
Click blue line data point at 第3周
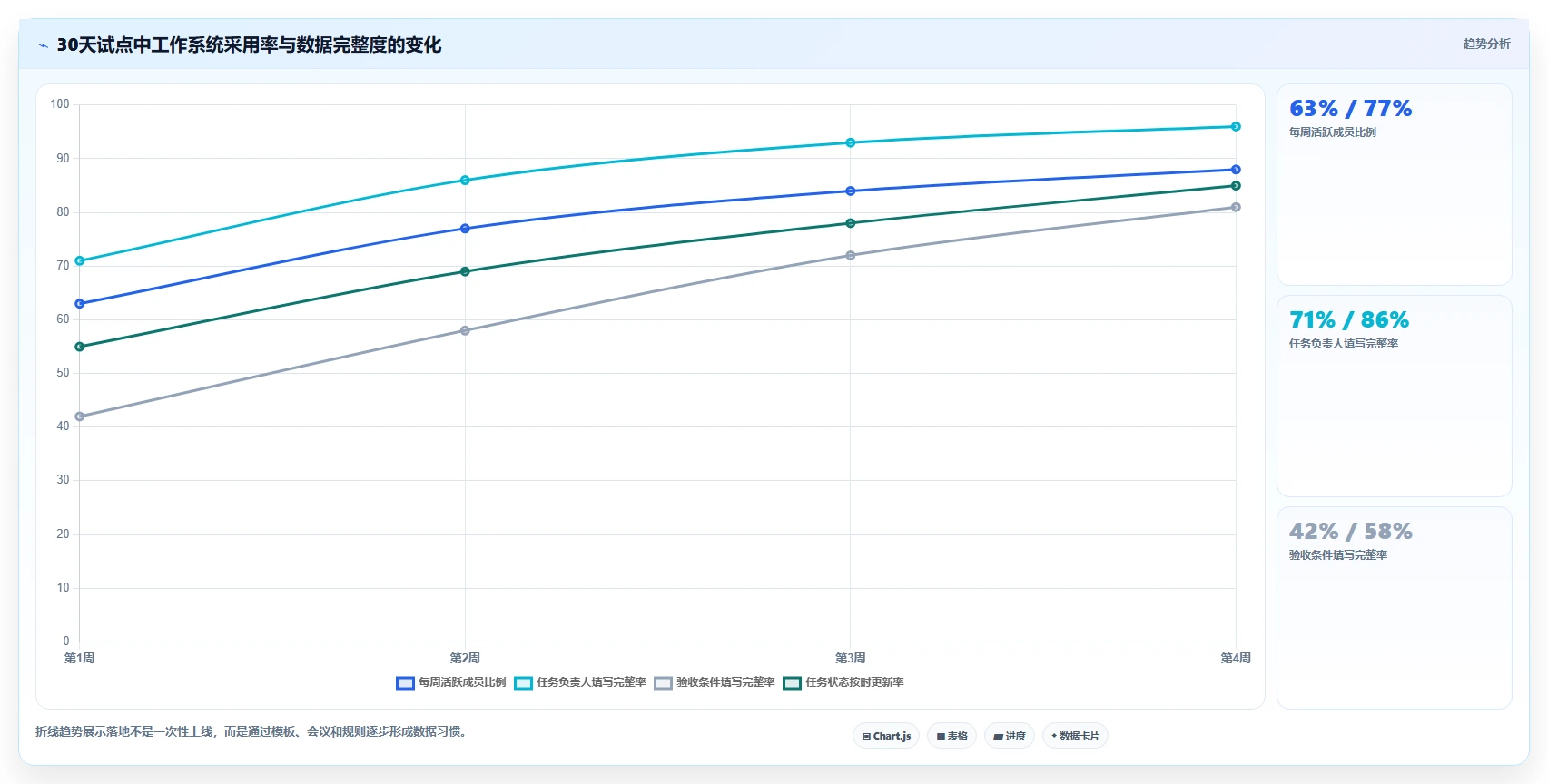(x=851, y=191)
